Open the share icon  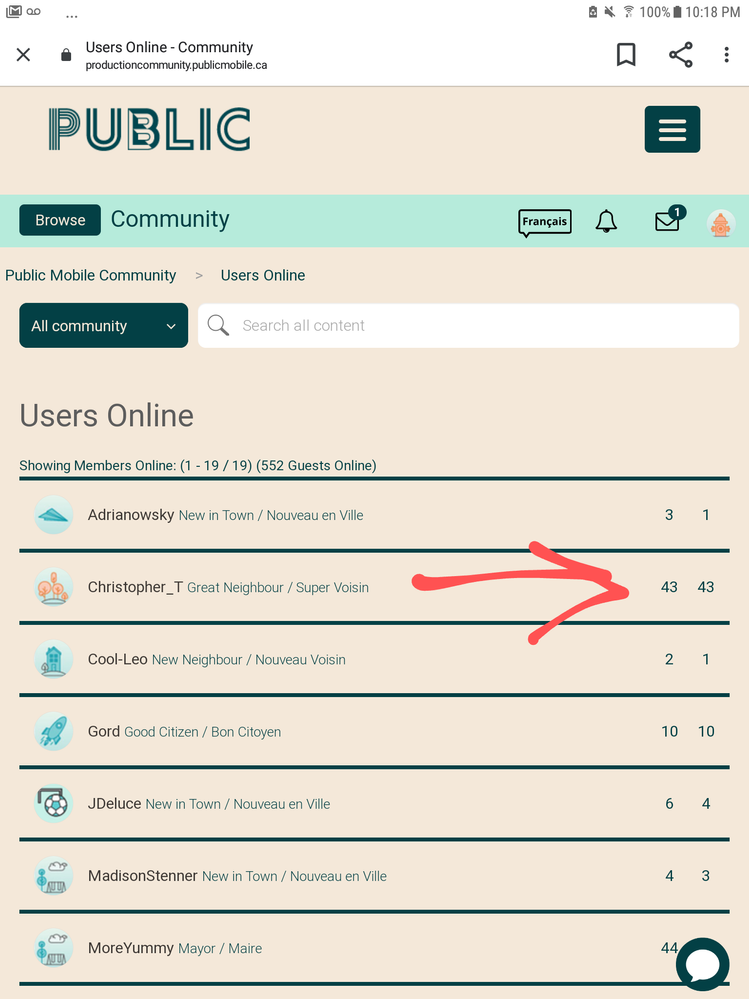coord(681,55)
